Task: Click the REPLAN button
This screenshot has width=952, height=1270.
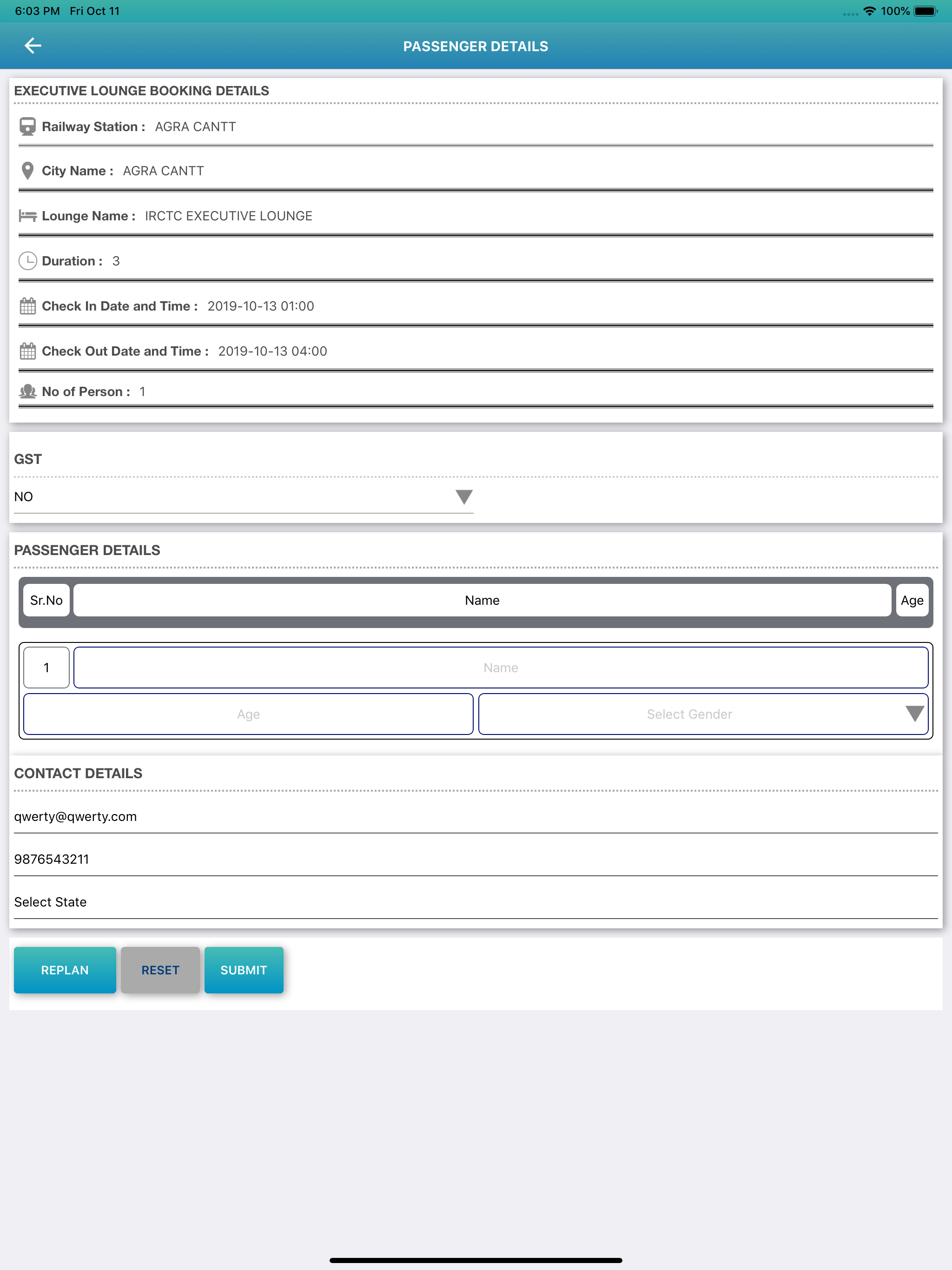Action: (65, 970)
